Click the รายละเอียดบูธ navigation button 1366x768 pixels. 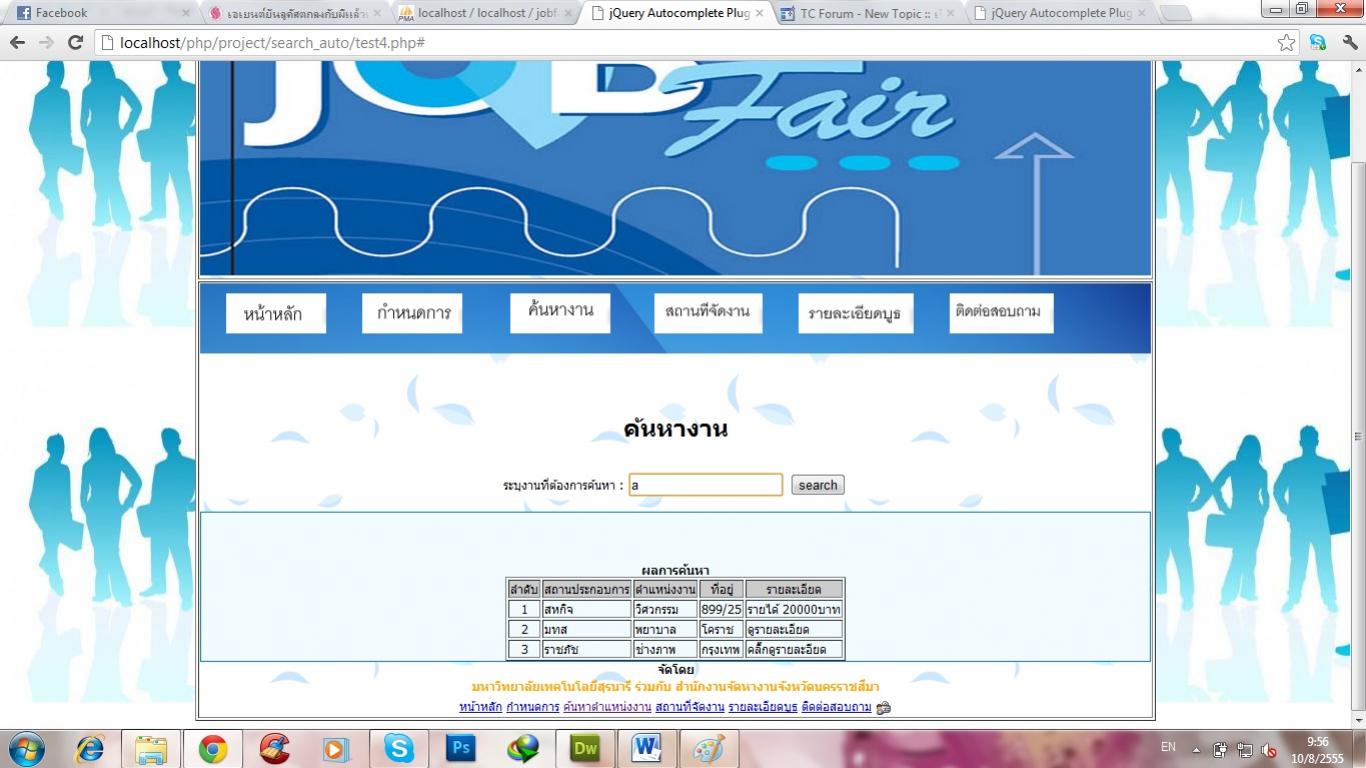pyautogui.click(x=855, y=313)
